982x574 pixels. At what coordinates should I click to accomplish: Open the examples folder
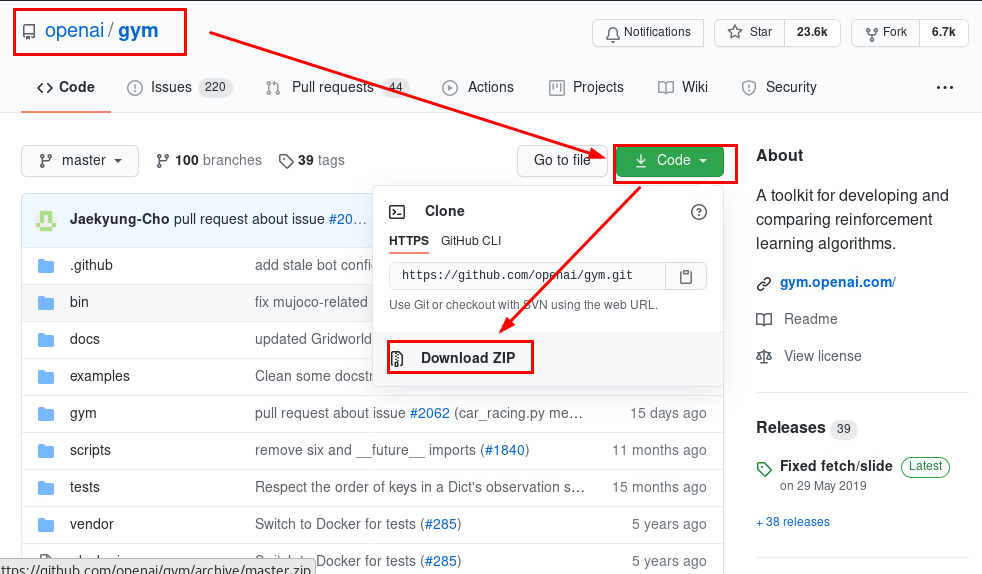100,376
